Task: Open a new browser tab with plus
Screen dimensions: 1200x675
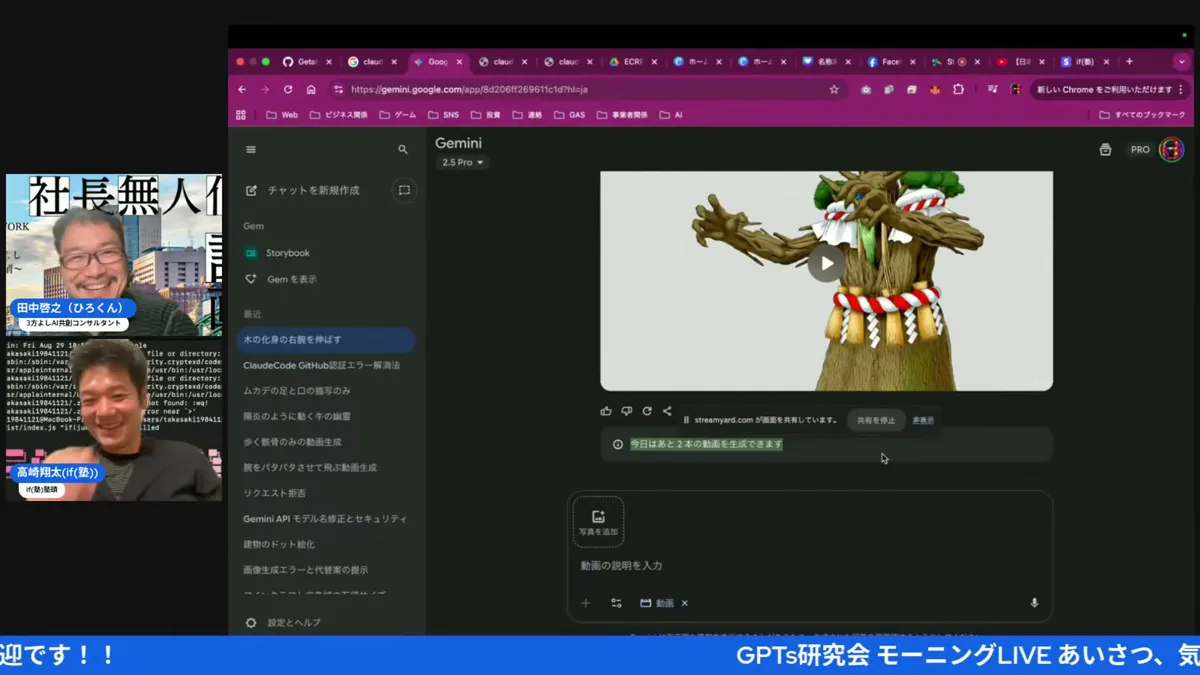Action: click(x=1130, y=62)
